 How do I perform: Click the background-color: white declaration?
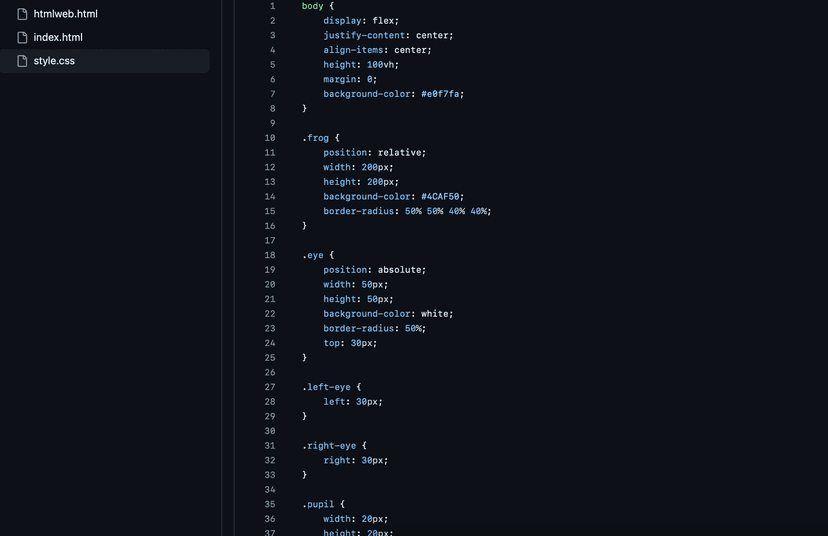(x=388, y=314)
